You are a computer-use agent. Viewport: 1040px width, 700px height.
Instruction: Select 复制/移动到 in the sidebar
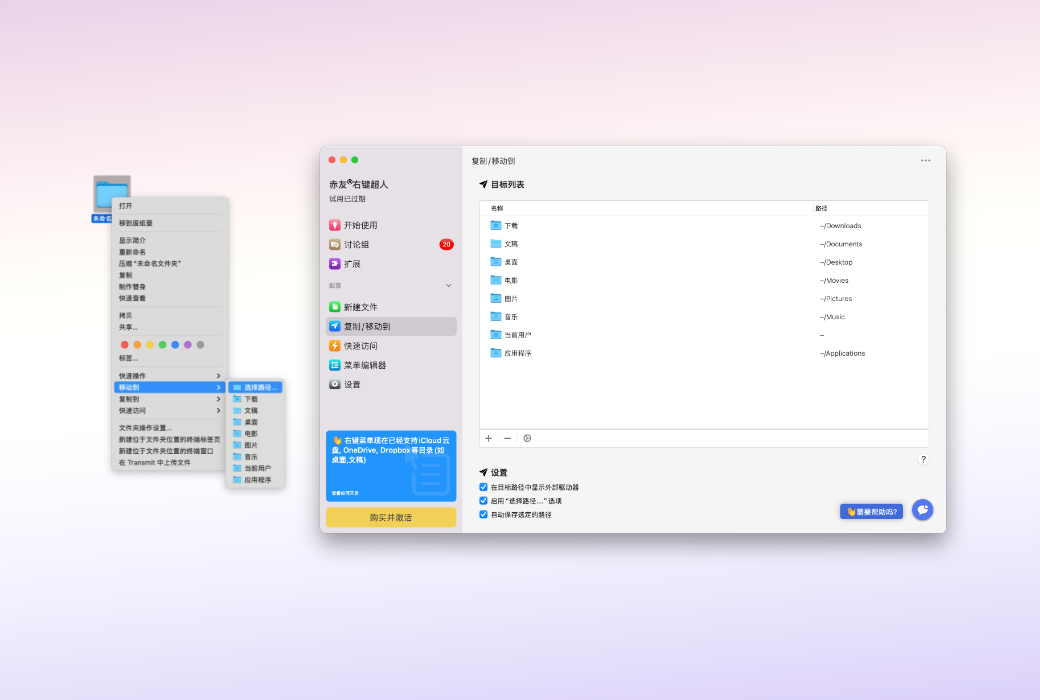coord(391,326)
